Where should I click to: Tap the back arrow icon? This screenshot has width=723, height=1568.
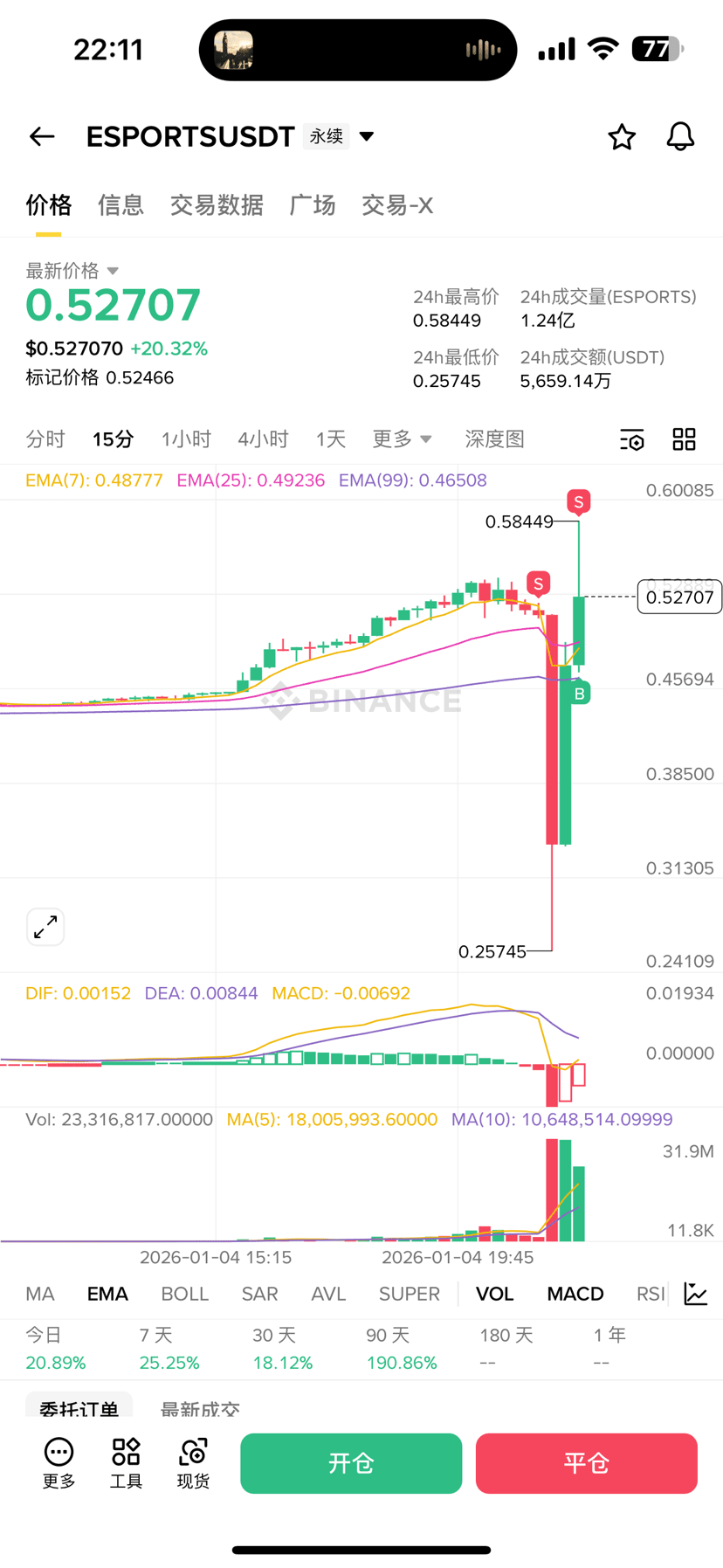coord(42,136)
